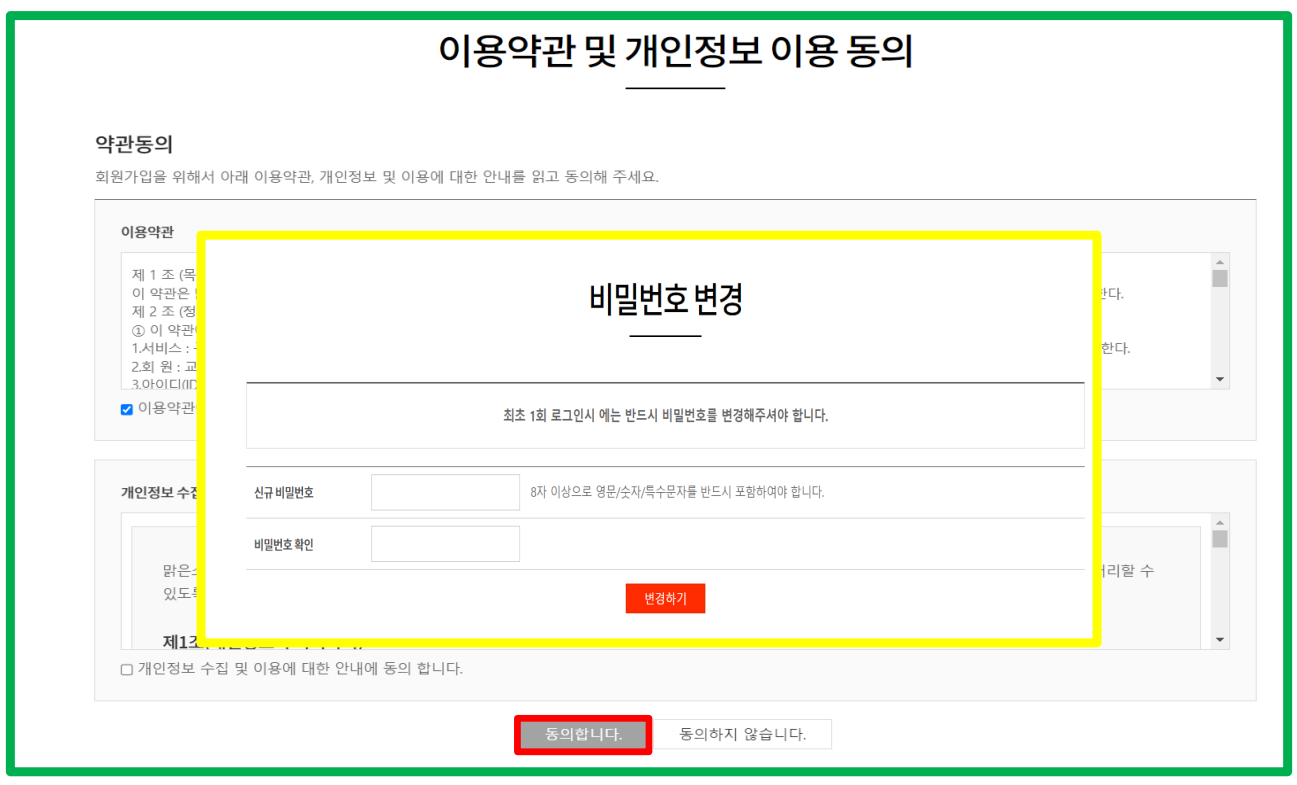This screenshot has height=785, width=1297.
Task: Check the 개인정보 수집 및 이용 agreement checkbox
Action: [x=127, y=669]
